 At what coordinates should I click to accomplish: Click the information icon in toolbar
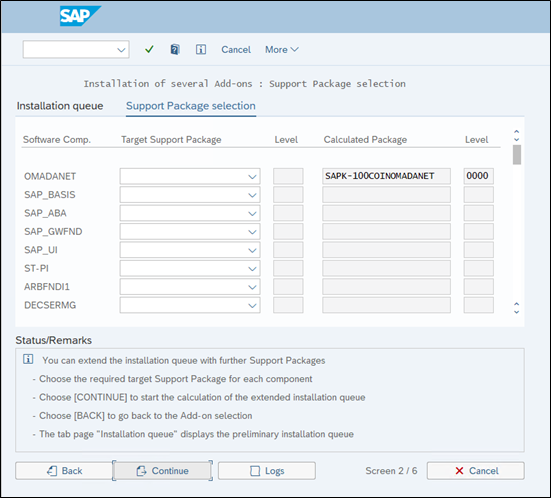click(201, 49)
